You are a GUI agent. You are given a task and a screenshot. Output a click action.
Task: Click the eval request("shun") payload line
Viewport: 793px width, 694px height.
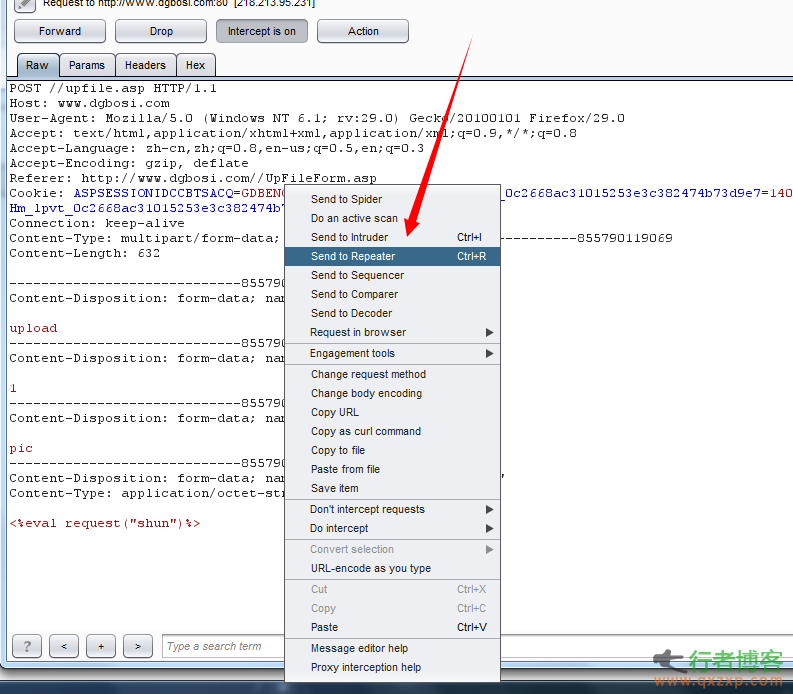coord(105,524)
